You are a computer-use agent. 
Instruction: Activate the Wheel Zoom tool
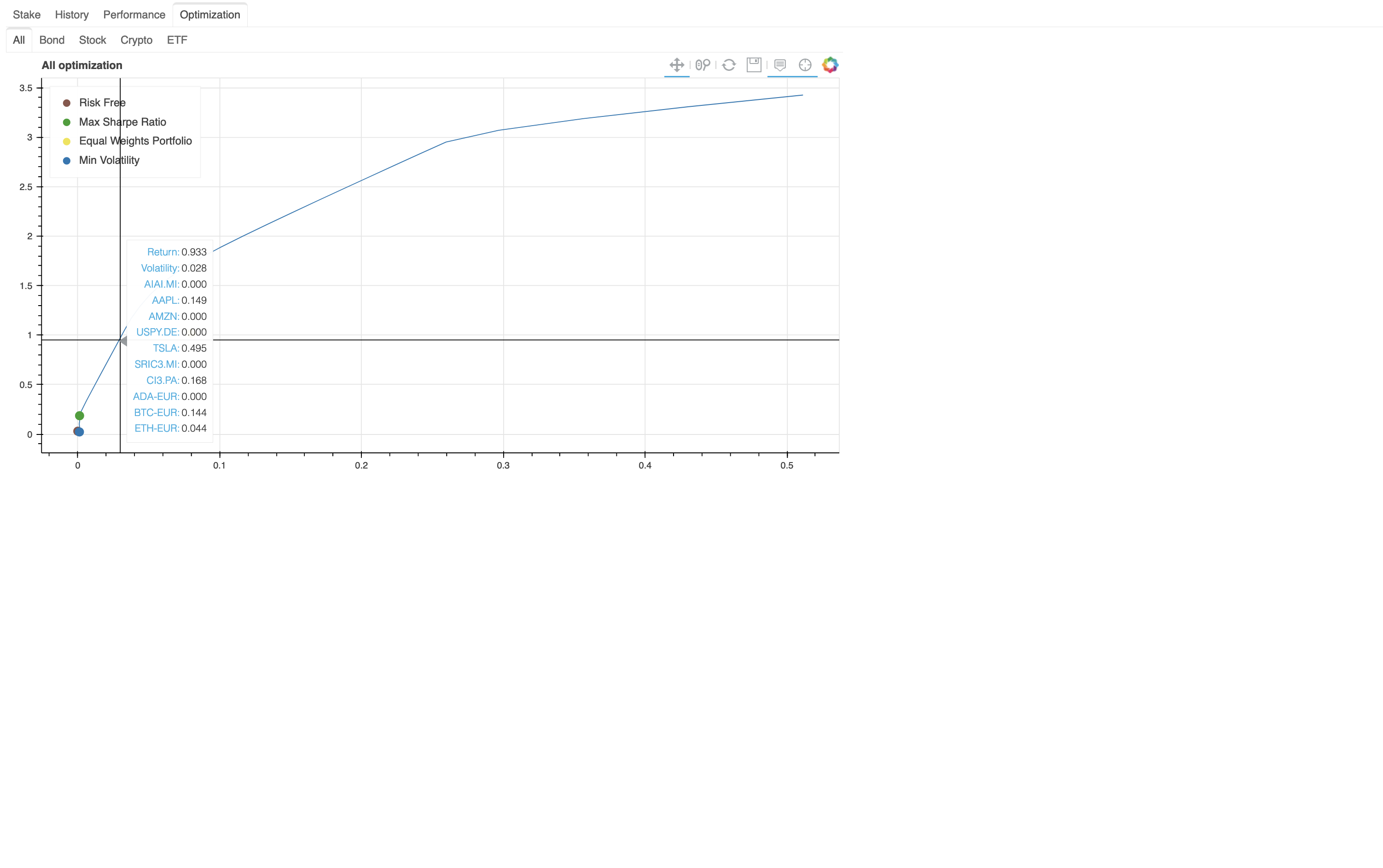703,65
